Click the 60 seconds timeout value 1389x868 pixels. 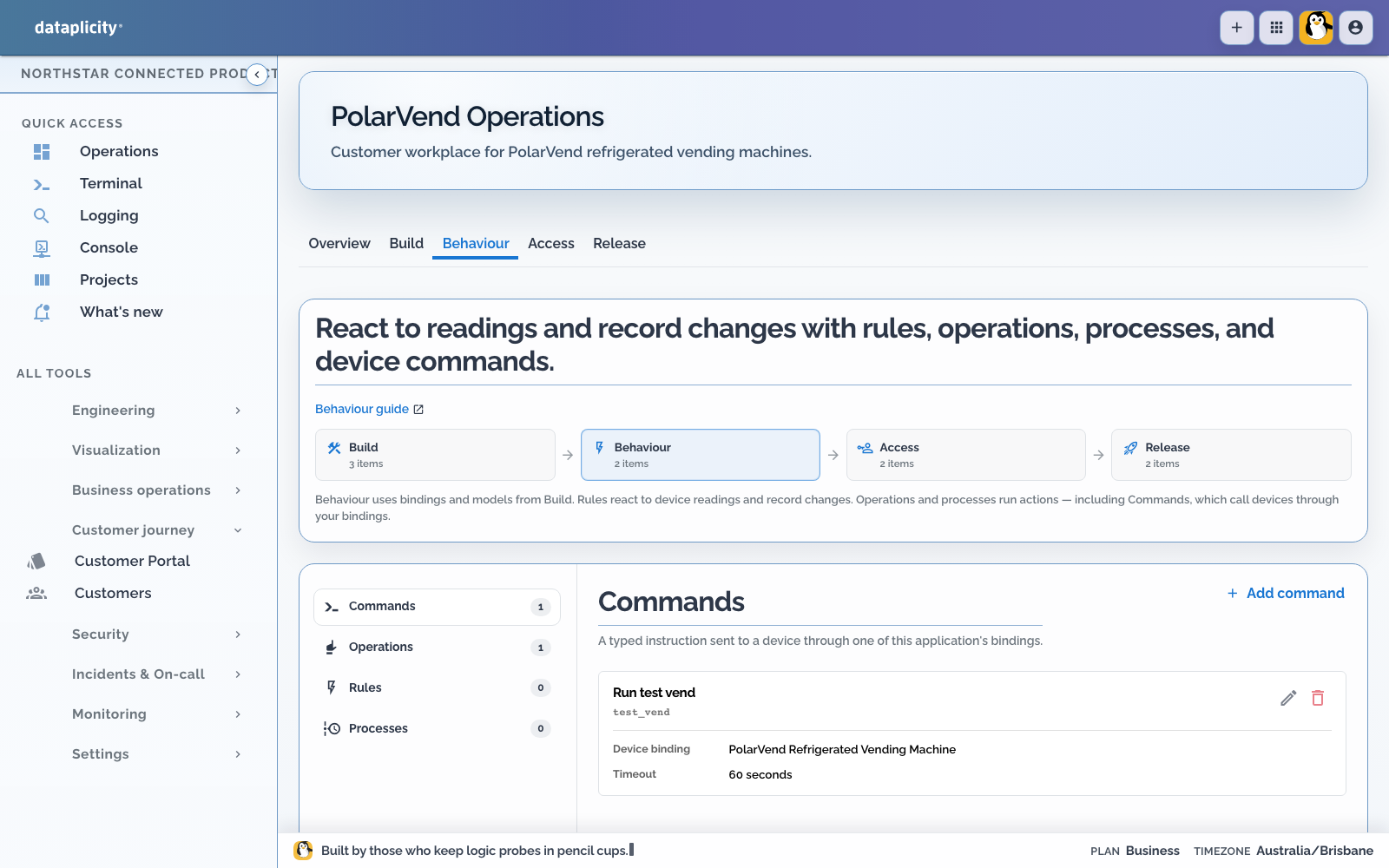pyautogui.click(x=760, y=775)
